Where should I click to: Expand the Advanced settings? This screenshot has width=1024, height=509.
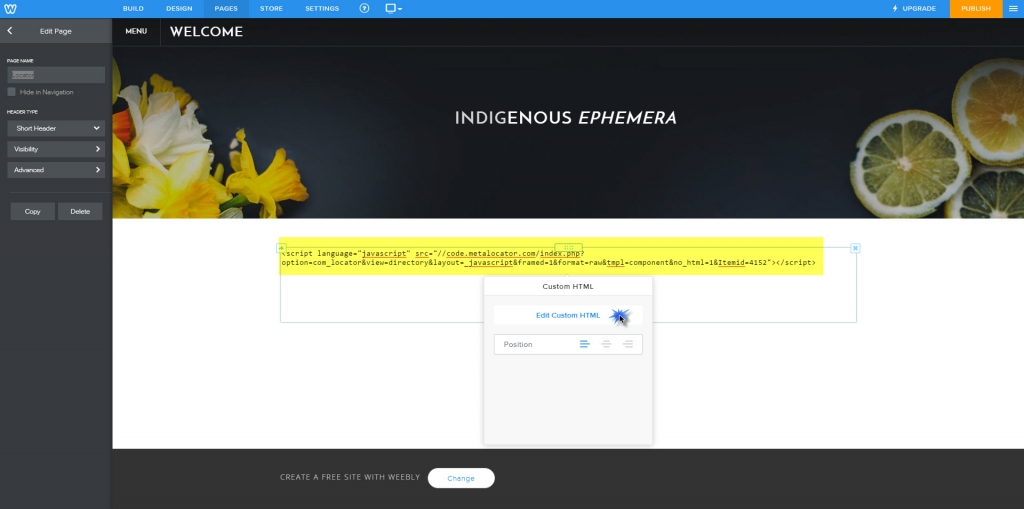point(56,170)
